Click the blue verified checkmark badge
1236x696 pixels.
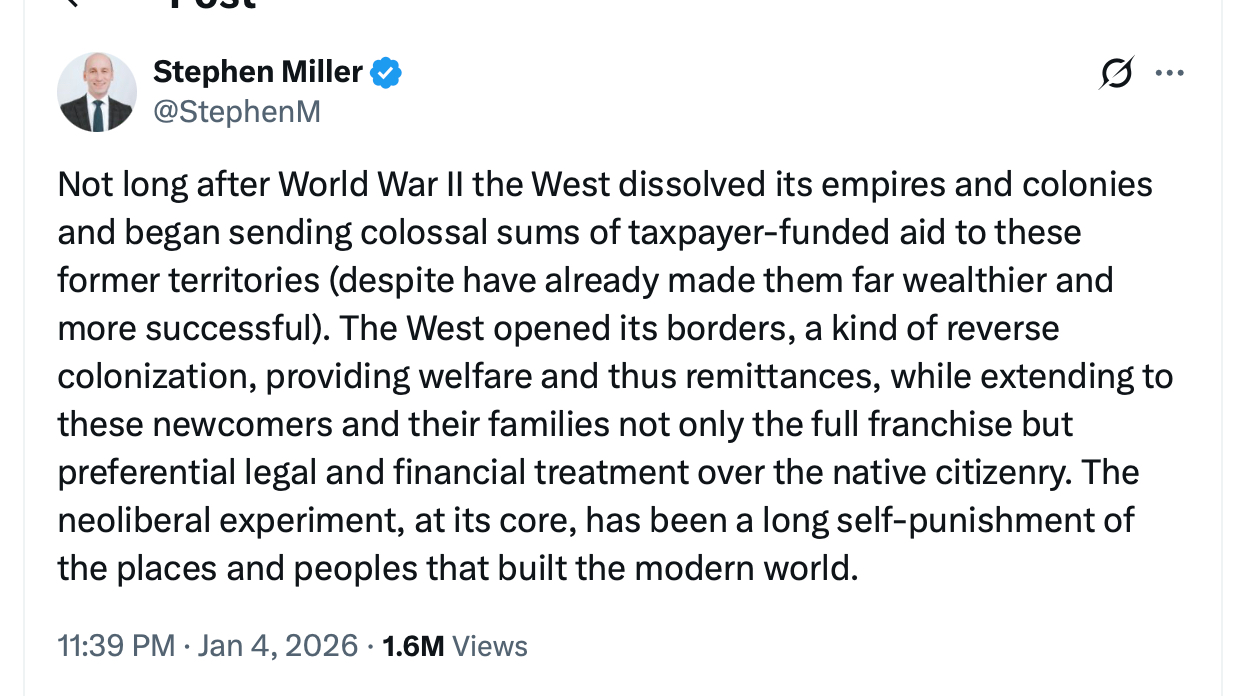coord(386,73)
